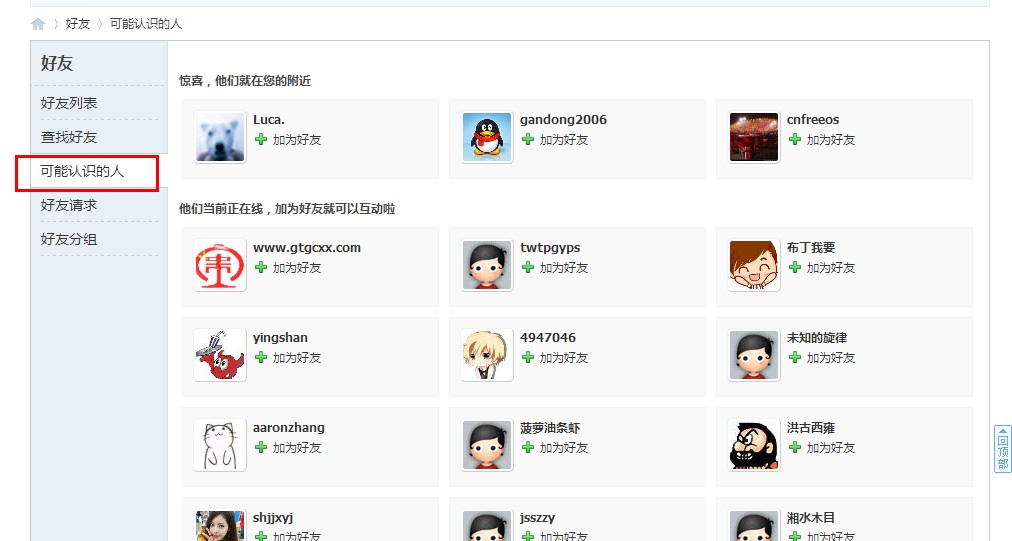The width and height of the screenshot is (1012, 541).
Task: Click the green plus icon under gandong2006
Action: tap(528, 140)
